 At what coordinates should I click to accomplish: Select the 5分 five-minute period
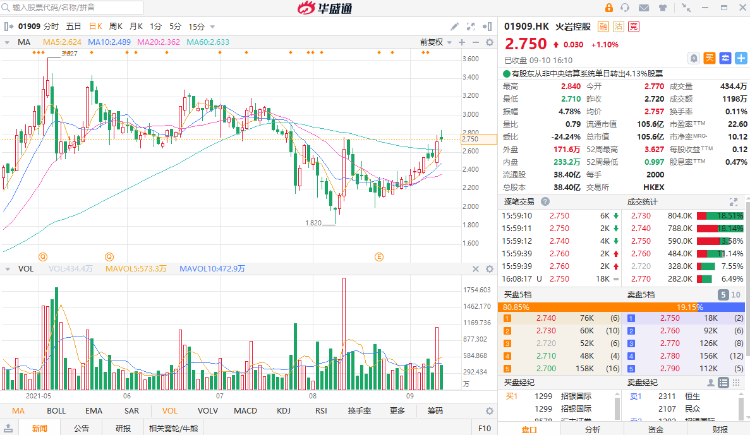click(176, 27)
